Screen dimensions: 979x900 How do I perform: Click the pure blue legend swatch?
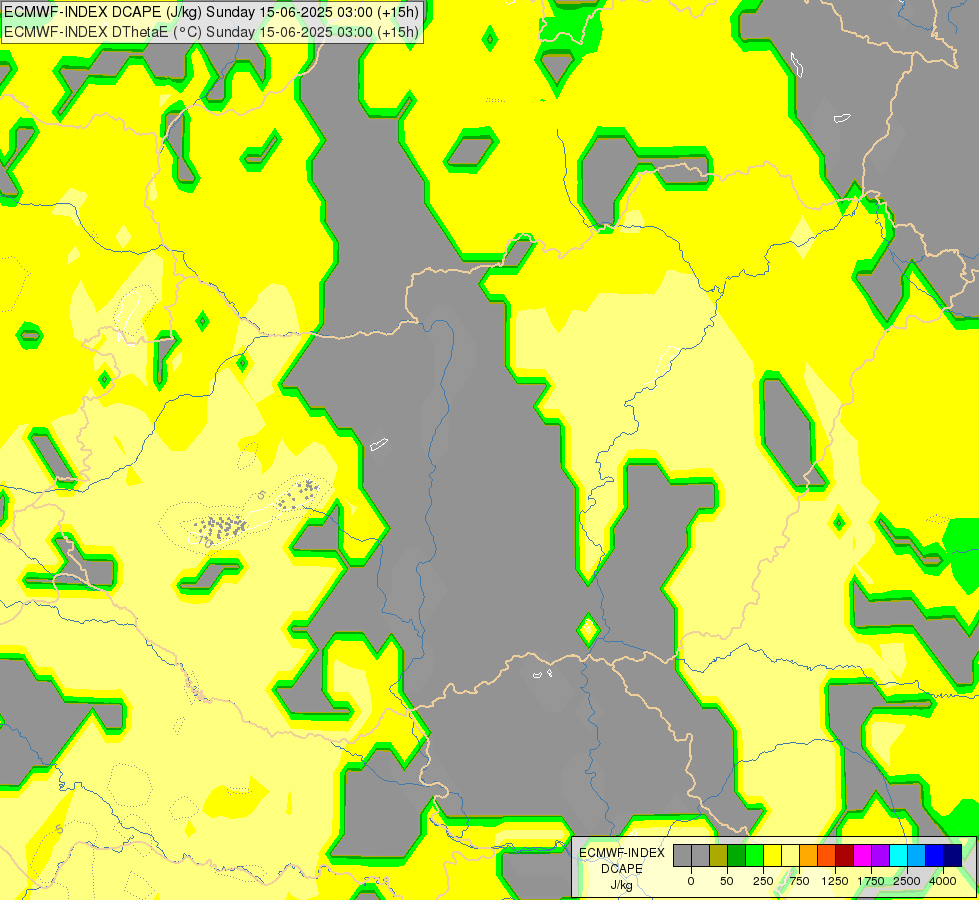935,856
